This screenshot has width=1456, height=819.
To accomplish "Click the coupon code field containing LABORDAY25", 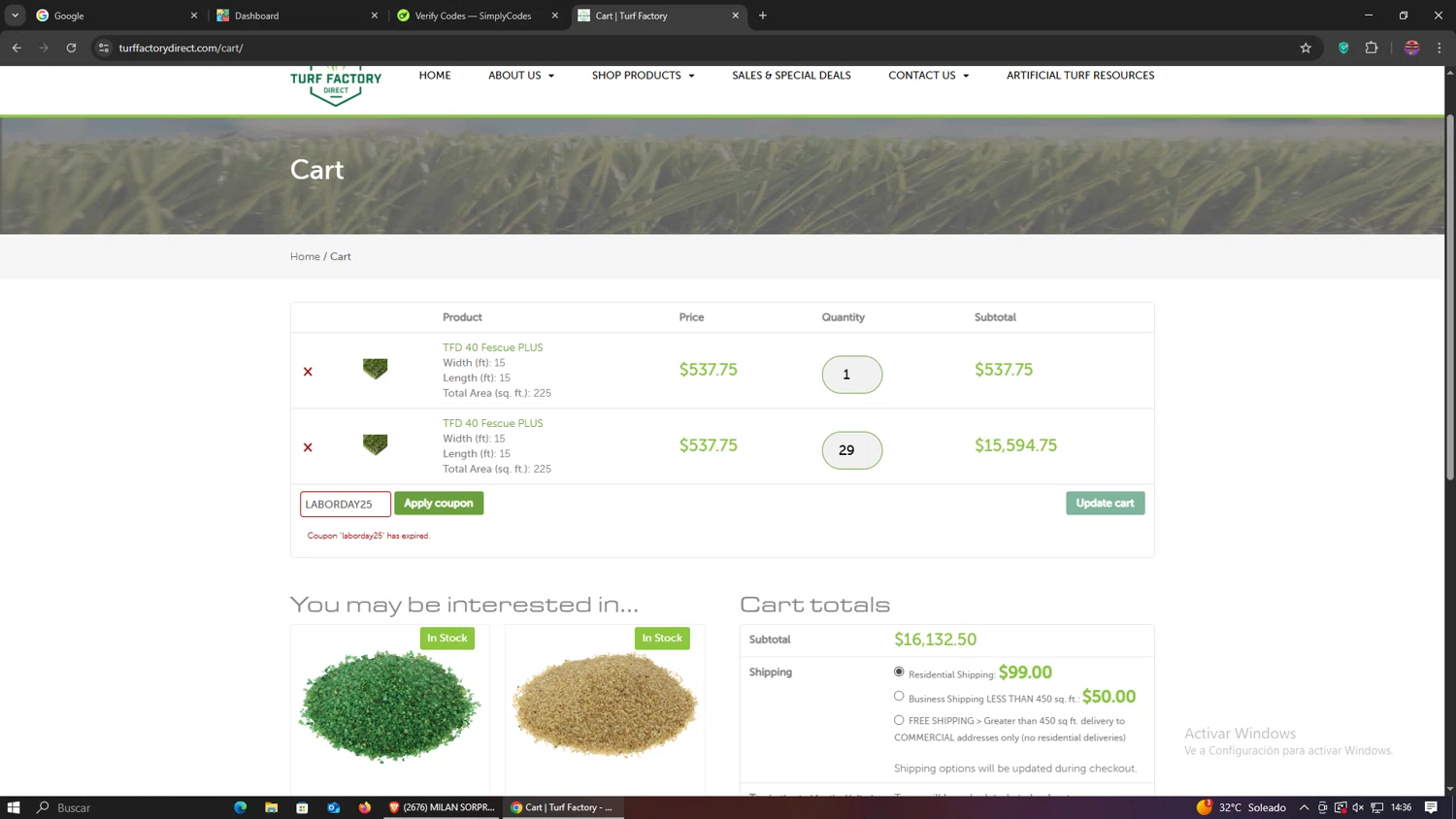I will [x=346, y=504].
